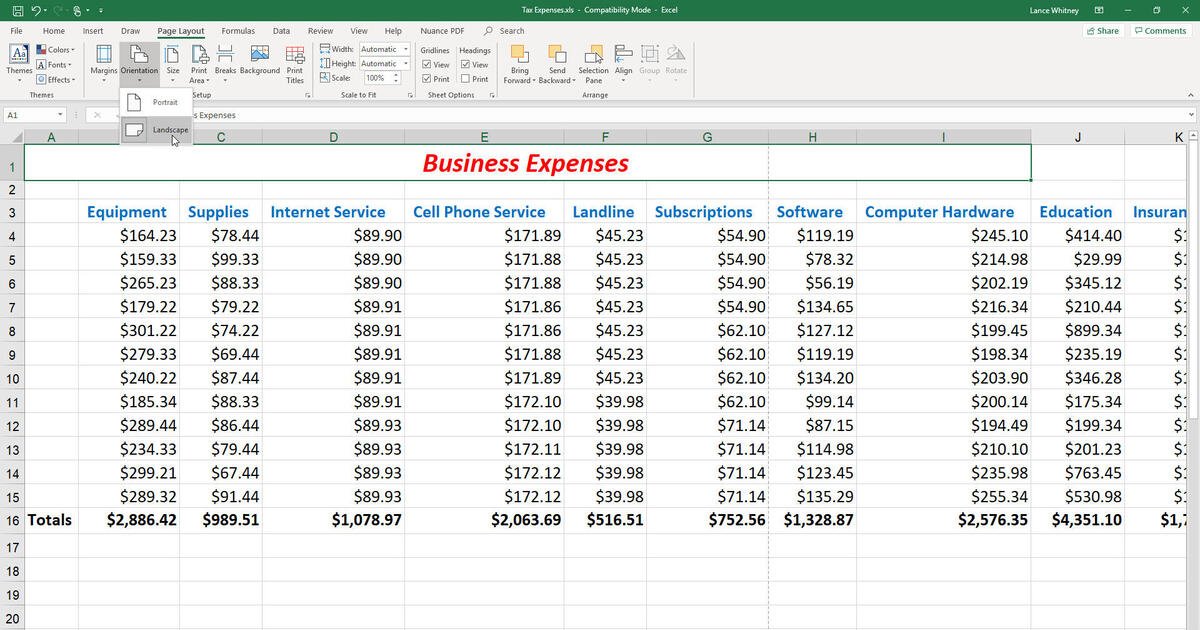Open the Colors picker in Themes
Image resolution: width=1200 pixels, height=630 pixels.
coord(55,49)
